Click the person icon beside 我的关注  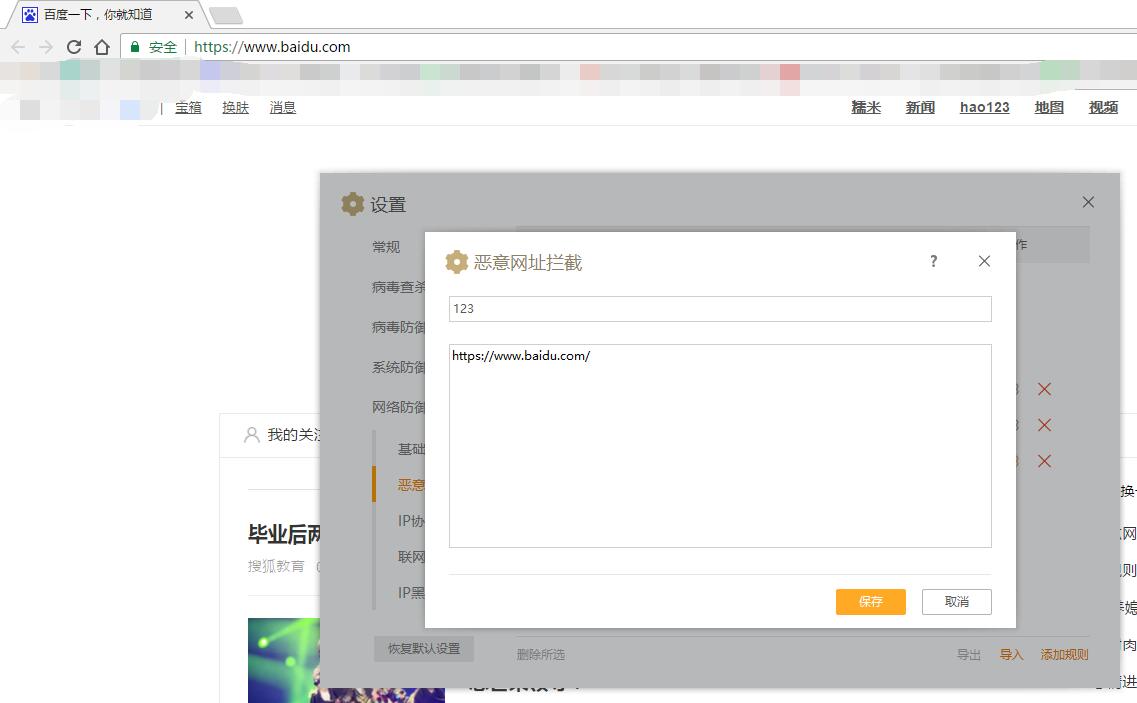point(252,435)
